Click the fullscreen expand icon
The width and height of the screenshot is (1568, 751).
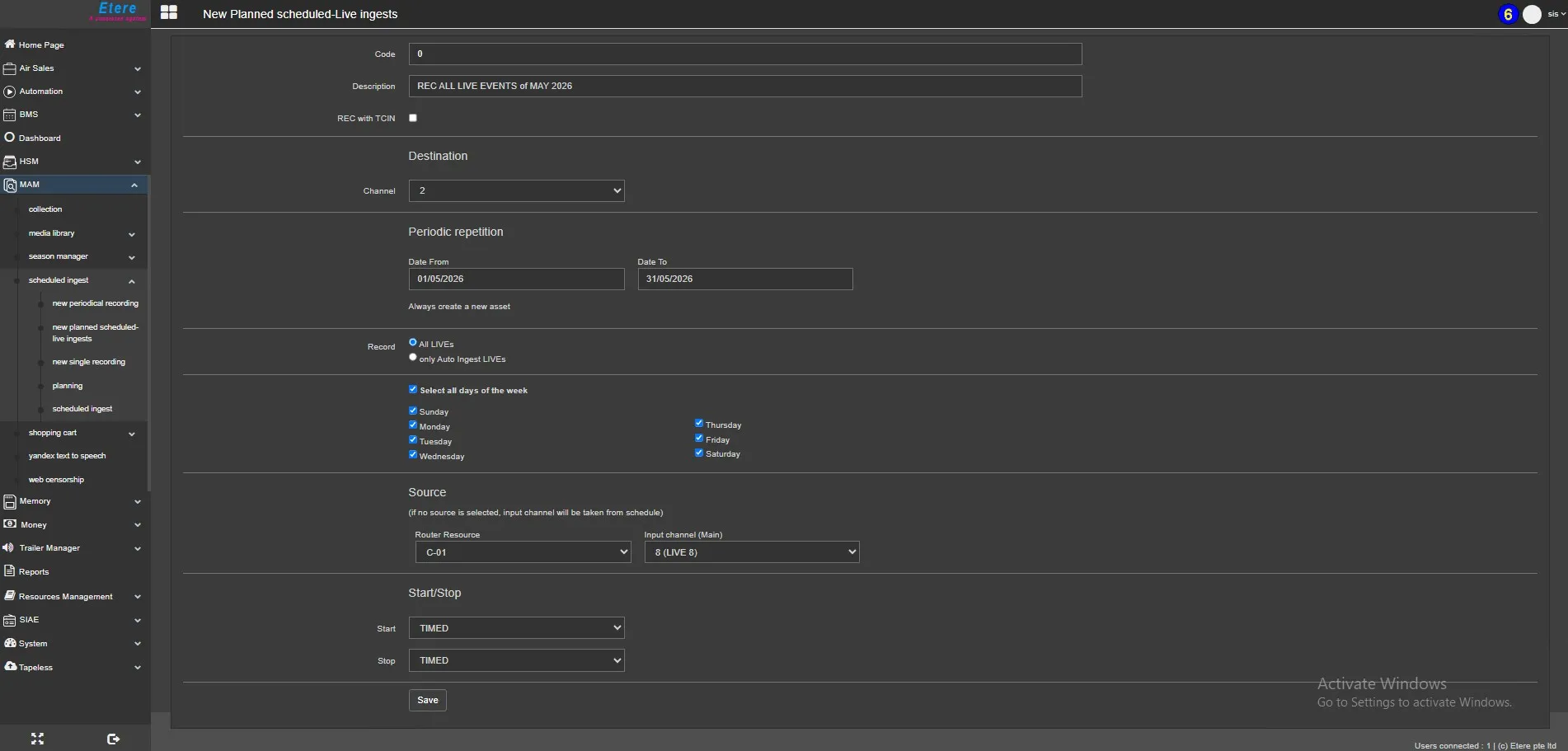pos(37,739)
